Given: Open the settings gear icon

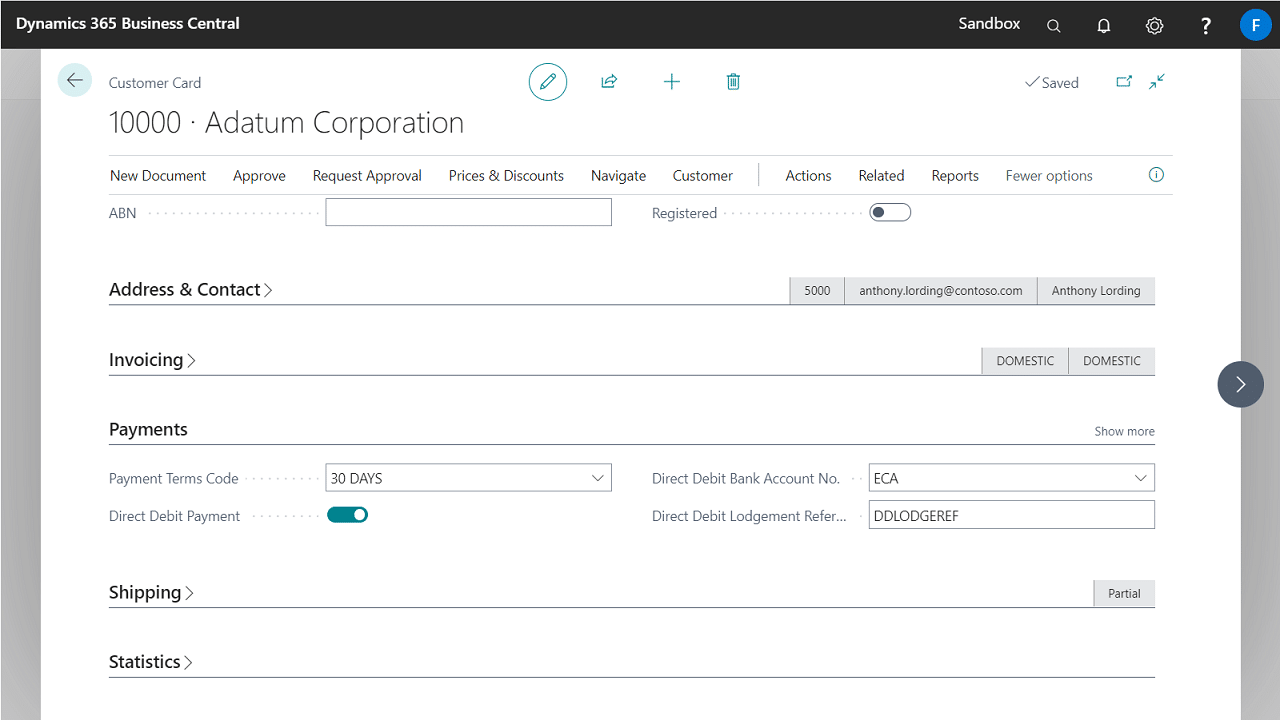Looking at the screenshot, I should [x=1154, y=26].
